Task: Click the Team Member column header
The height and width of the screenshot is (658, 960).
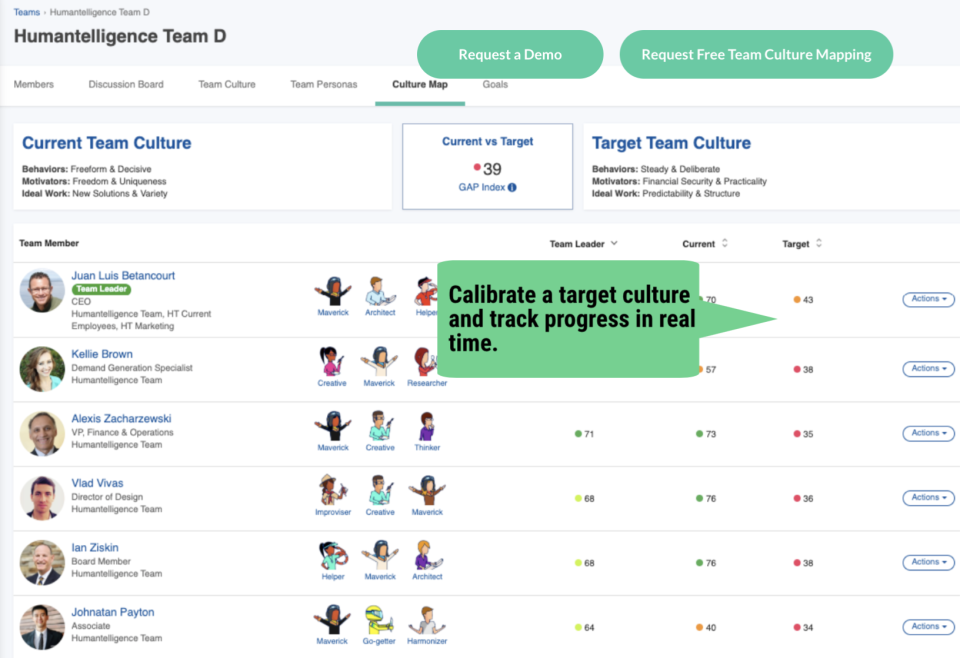Action: (49, 243)
